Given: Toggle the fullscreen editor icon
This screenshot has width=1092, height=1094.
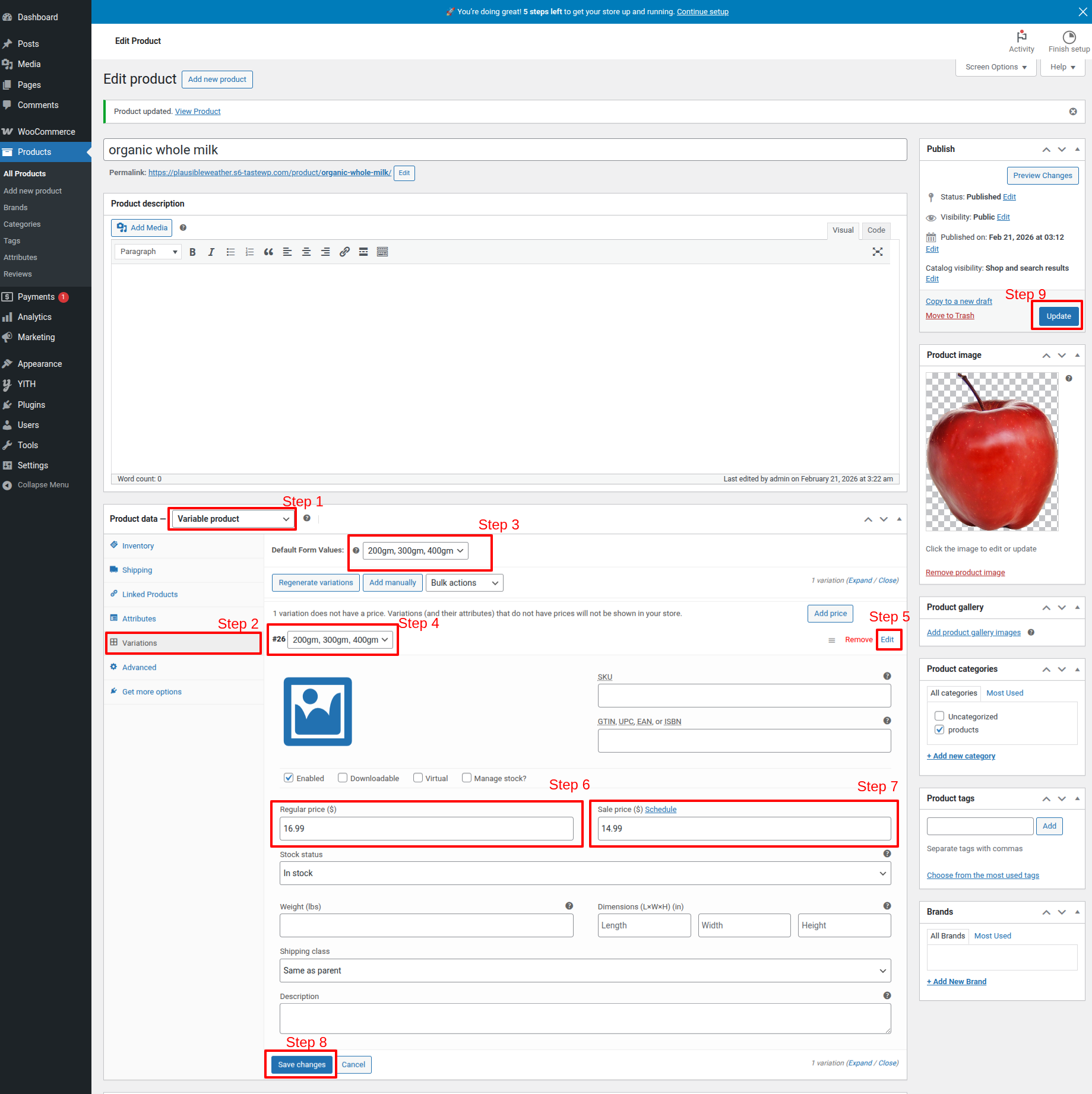Looking at the screenshot, I should point(877,252).
